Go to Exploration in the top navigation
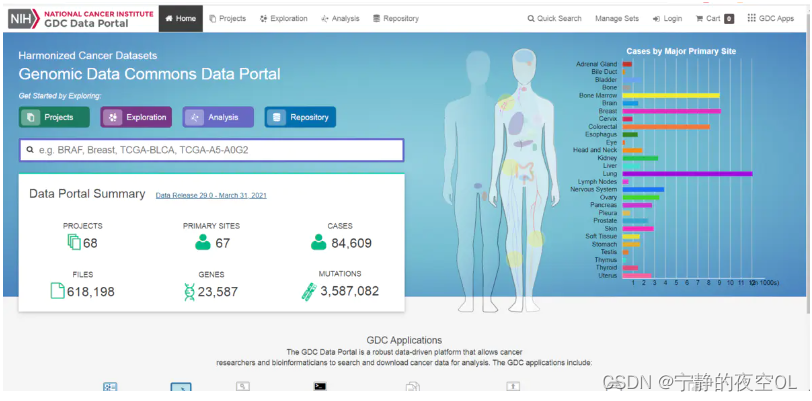This screenshot has height=401, width=812. (283, 19)
